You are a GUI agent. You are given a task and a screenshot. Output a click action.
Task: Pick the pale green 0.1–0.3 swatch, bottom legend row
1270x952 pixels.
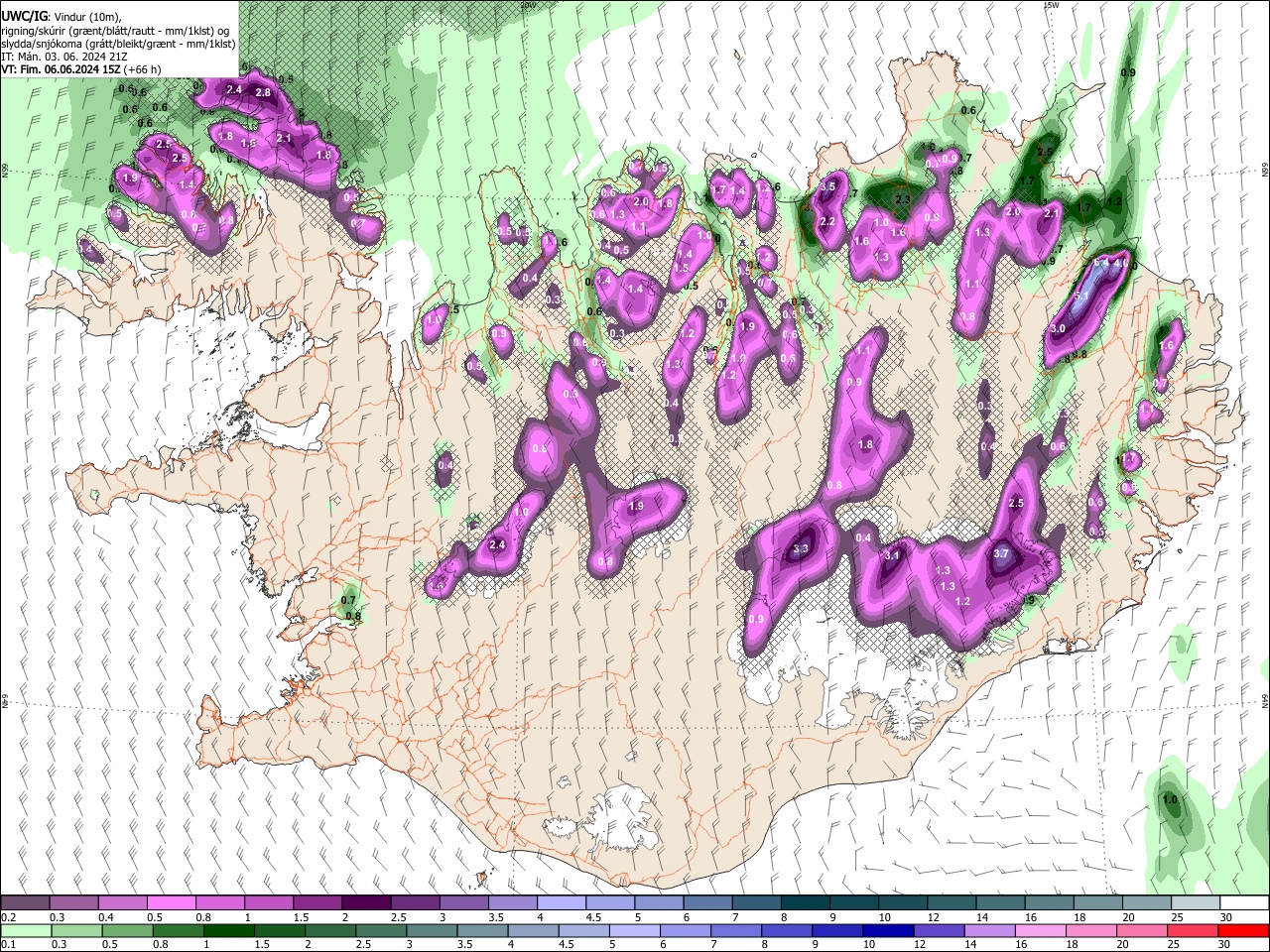[25, 930]
